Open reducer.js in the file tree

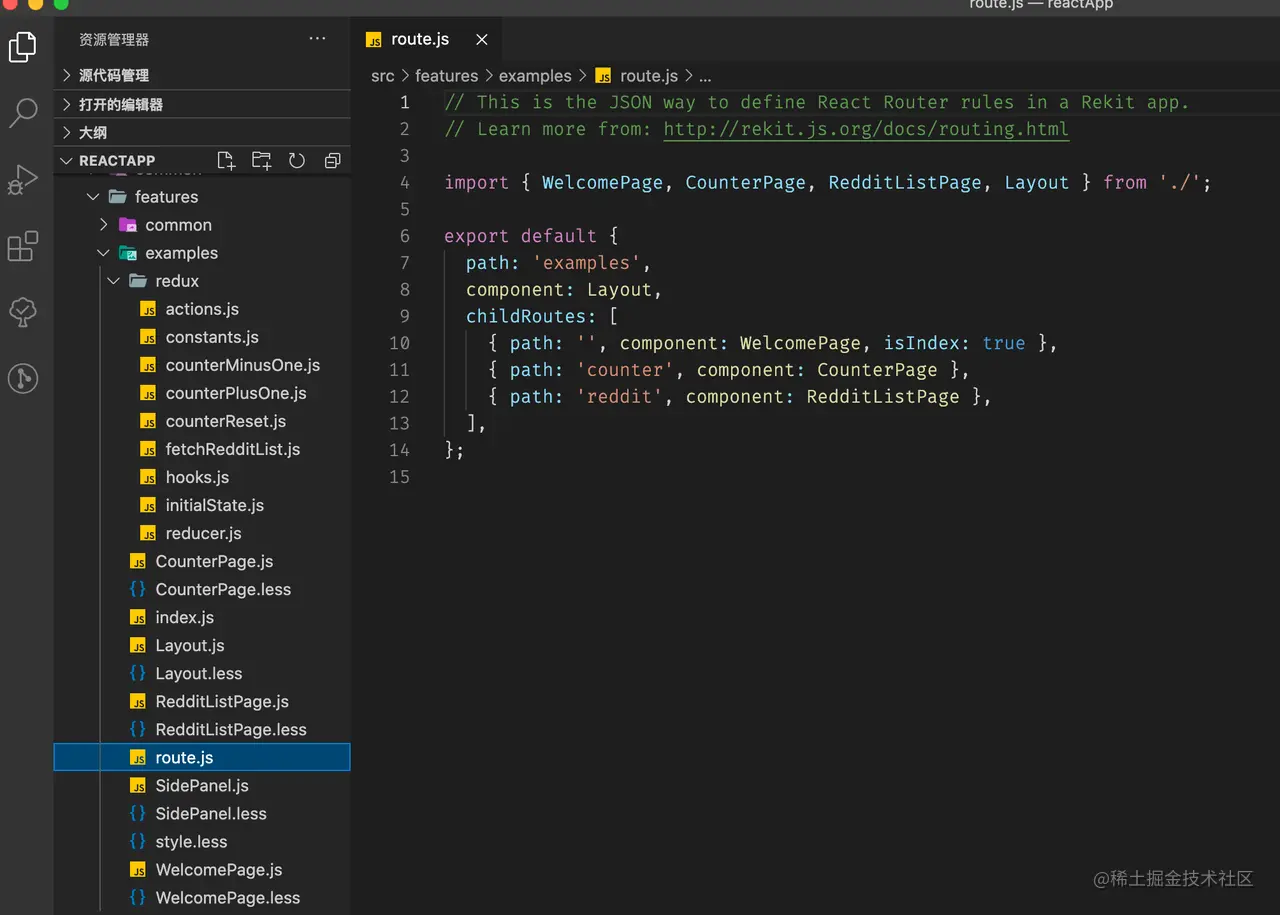(203, 533)
